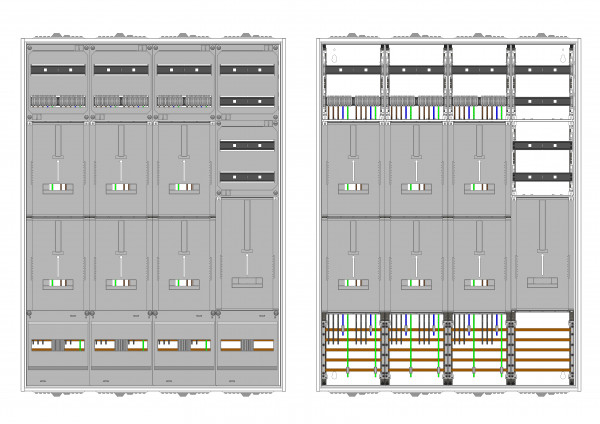Click right cabinet's third column lower meter panel

(x=479, y=264)
